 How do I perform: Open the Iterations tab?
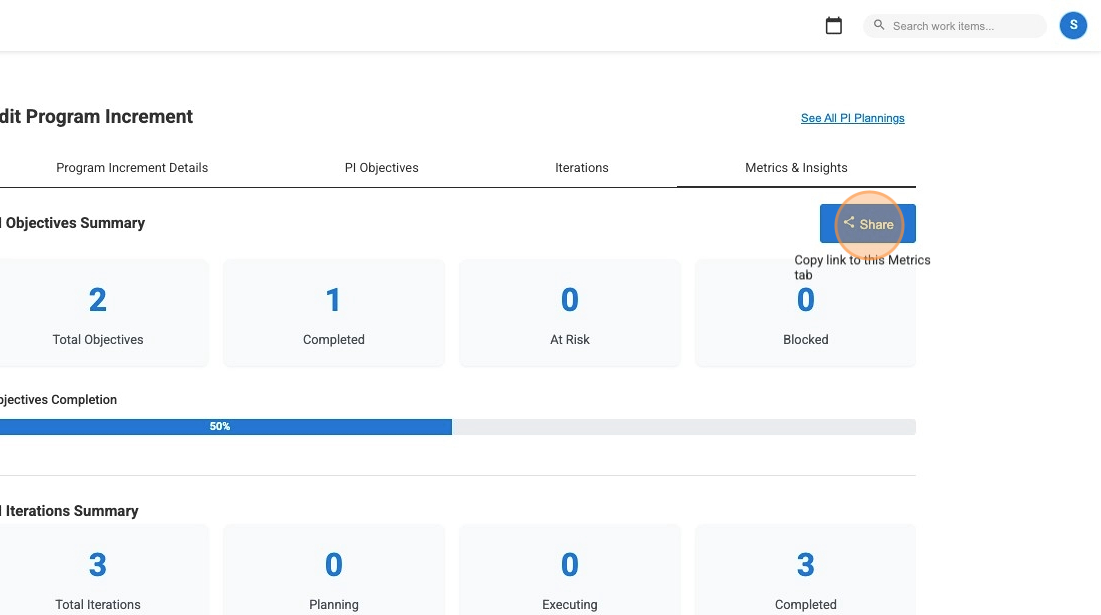[581, 167]
